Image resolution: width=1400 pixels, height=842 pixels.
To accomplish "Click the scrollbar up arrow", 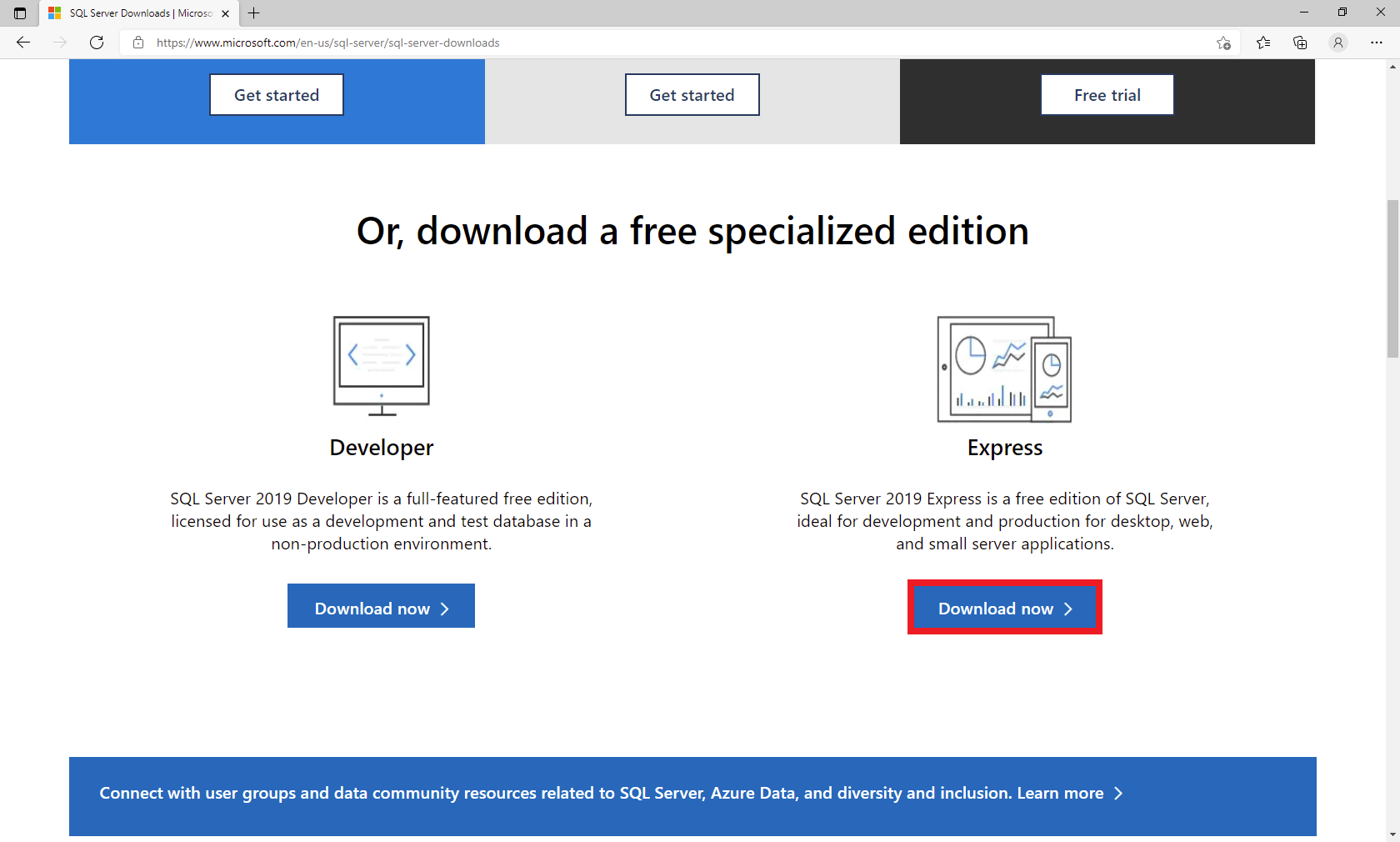I will (x=1392, y=67).
